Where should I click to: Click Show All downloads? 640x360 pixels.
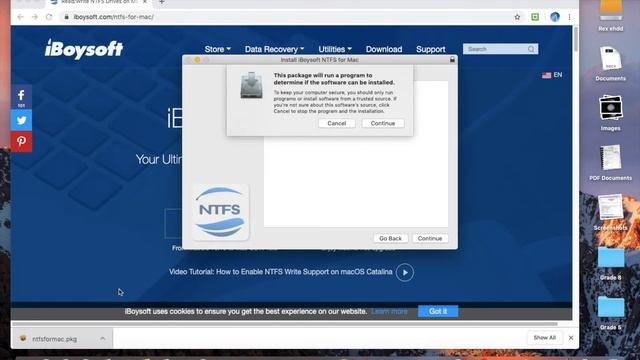coord(544,338)
